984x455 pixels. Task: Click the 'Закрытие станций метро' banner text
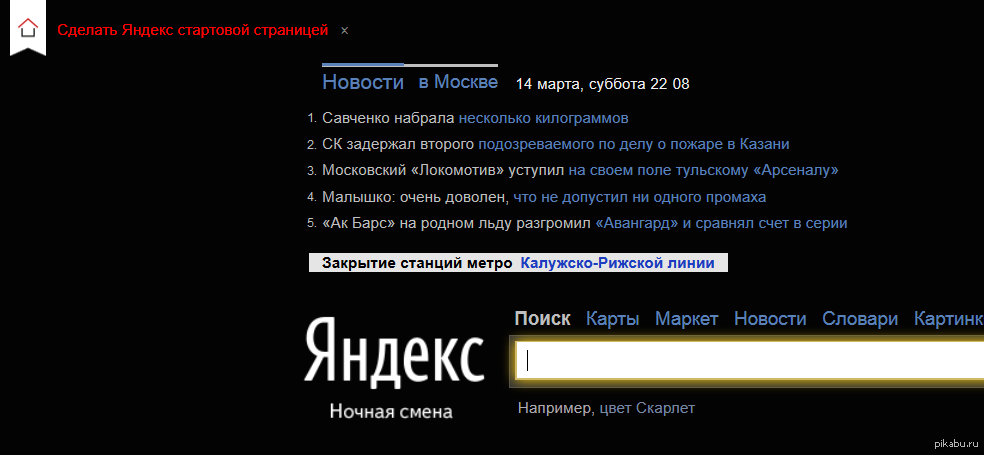tap(417, 263)
